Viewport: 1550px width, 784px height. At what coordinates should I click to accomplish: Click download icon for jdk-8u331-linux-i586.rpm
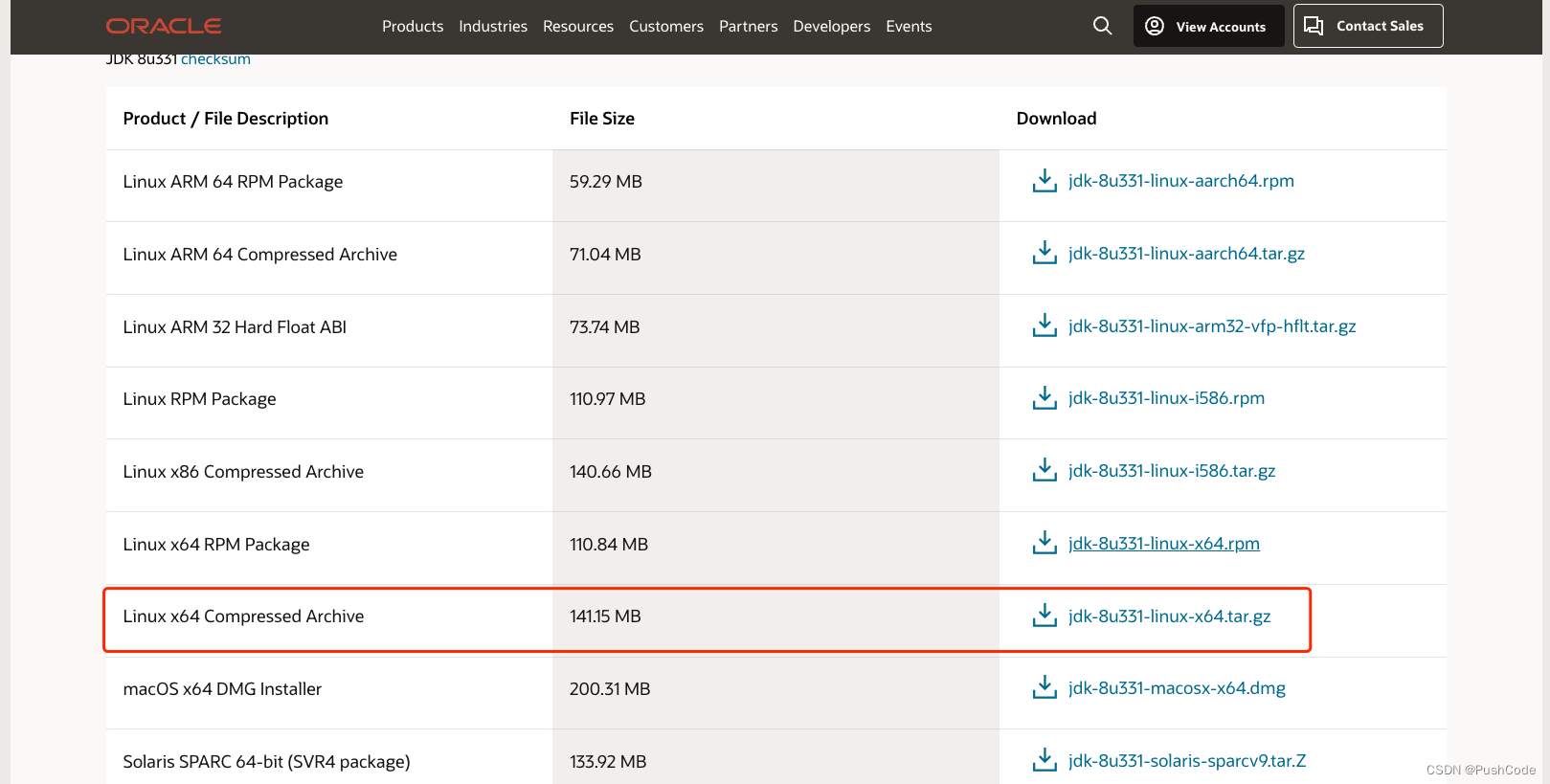[x=1045, y=397]
